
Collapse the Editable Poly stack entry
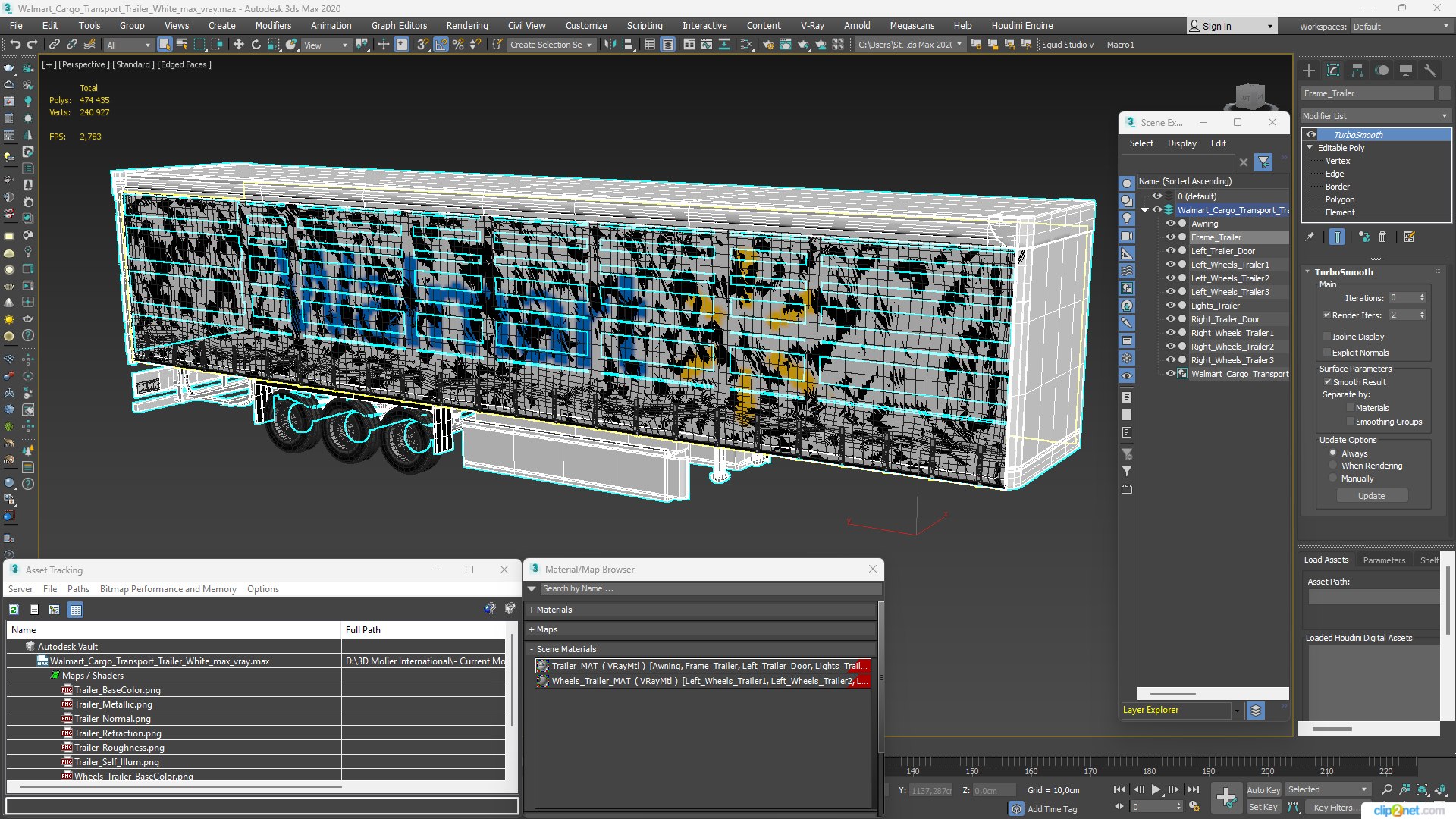[1310, 148]
